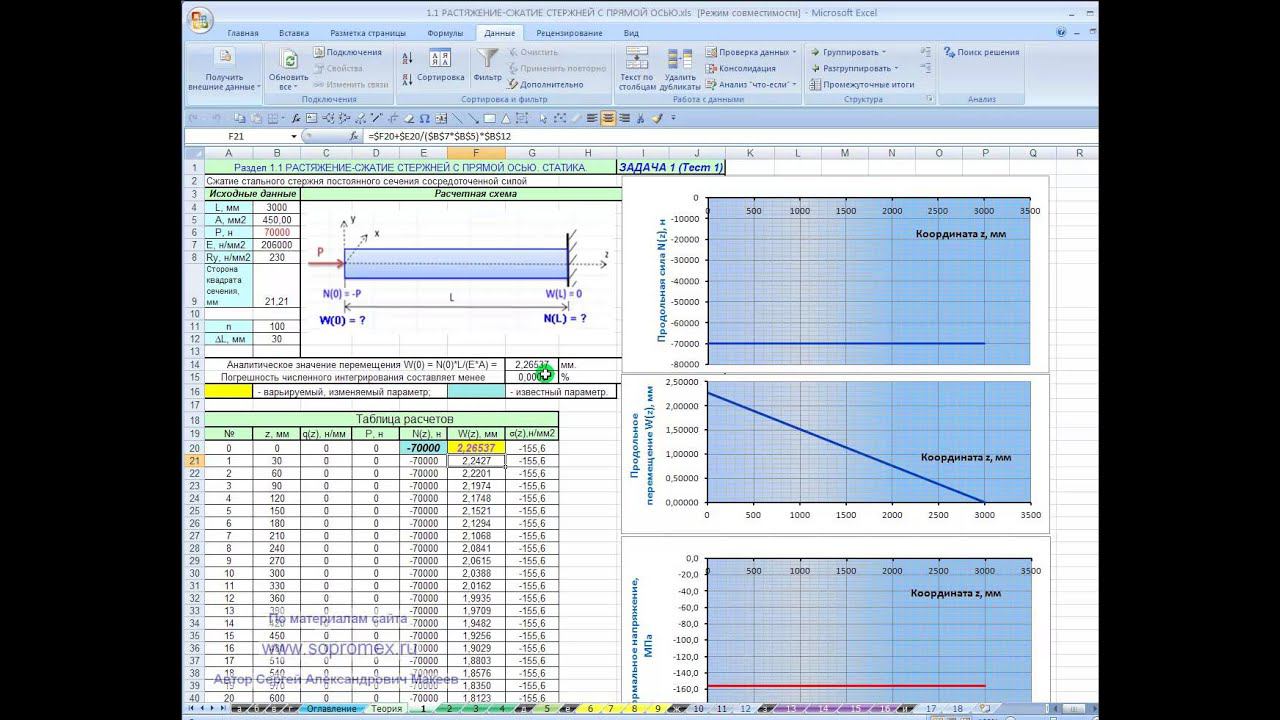This screenshot has height=720, width=1280.
Task: Open the Формулы ribbon tab
Action: 444,32
